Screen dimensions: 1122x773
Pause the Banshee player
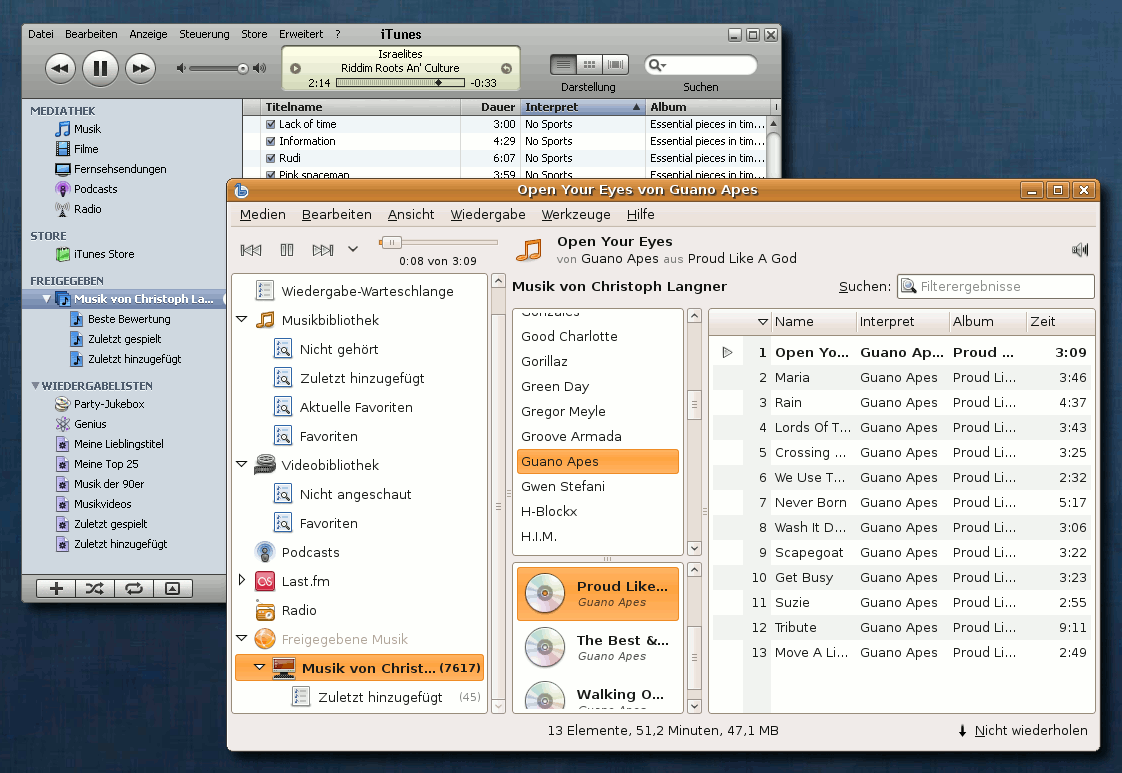pos(287,250)
